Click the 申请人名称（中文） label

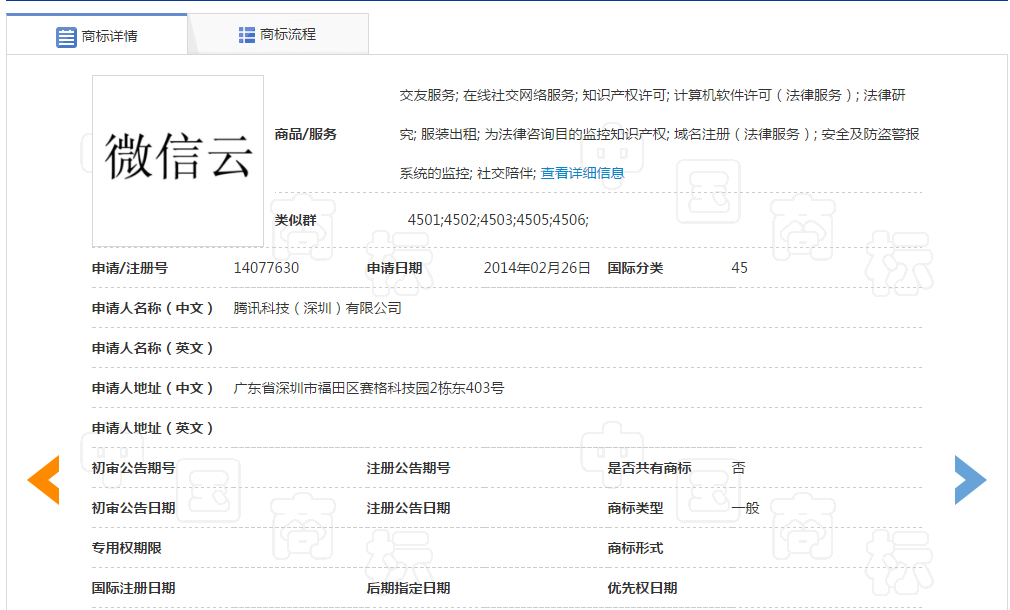point(153,309)
